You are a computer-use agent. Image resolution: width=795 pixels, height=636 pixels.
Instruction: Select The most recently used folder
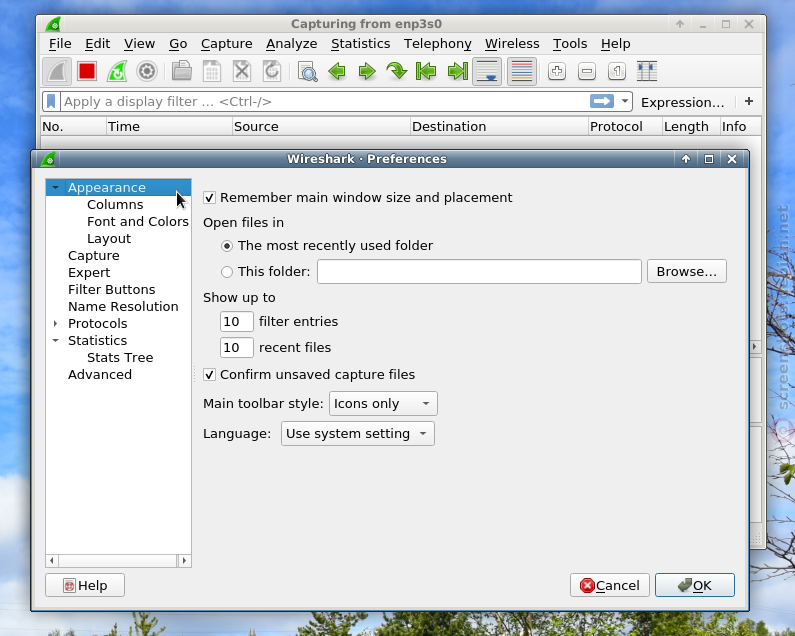[x=227, y=246]
